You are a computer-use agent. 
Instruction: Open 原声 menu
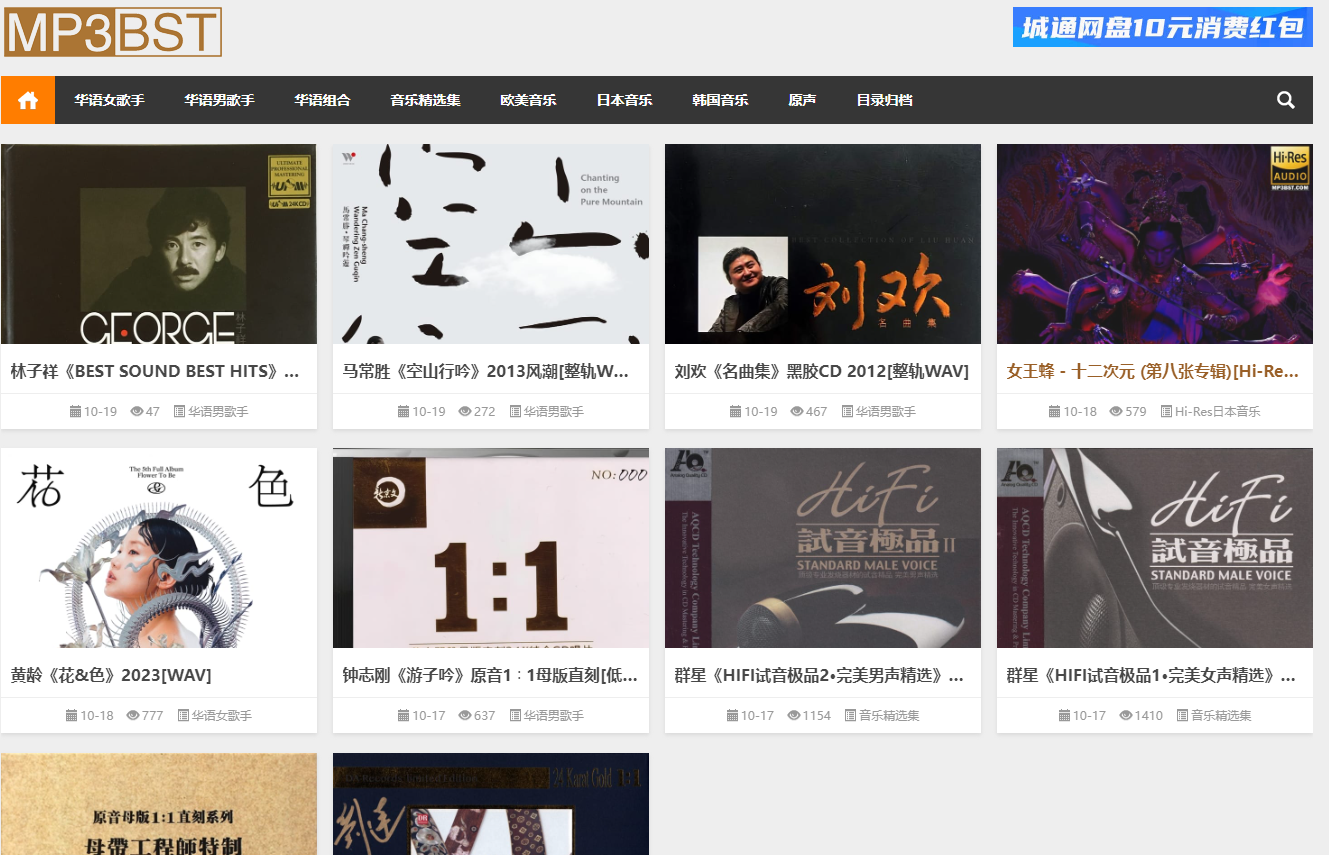pyautogui.click(x=802, y=100)
